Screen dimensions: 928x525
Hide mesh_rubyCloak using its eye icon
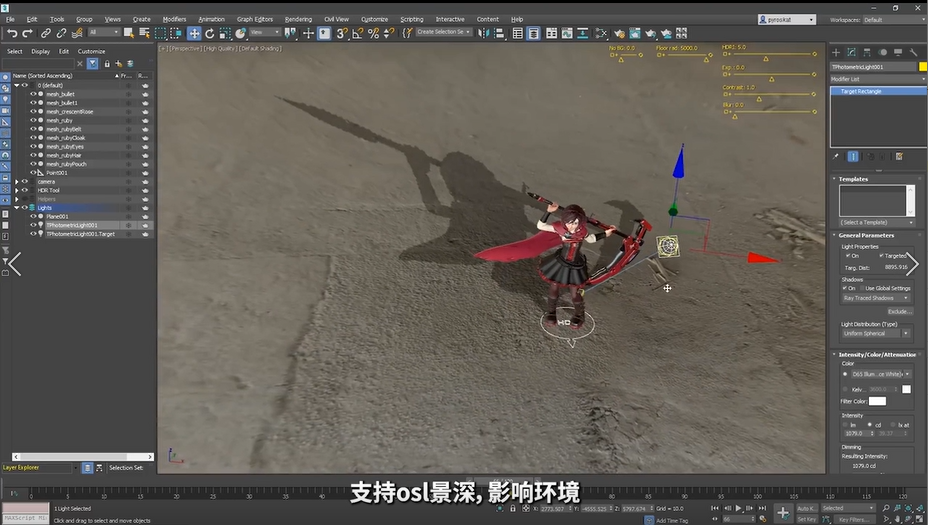[33, 137]
